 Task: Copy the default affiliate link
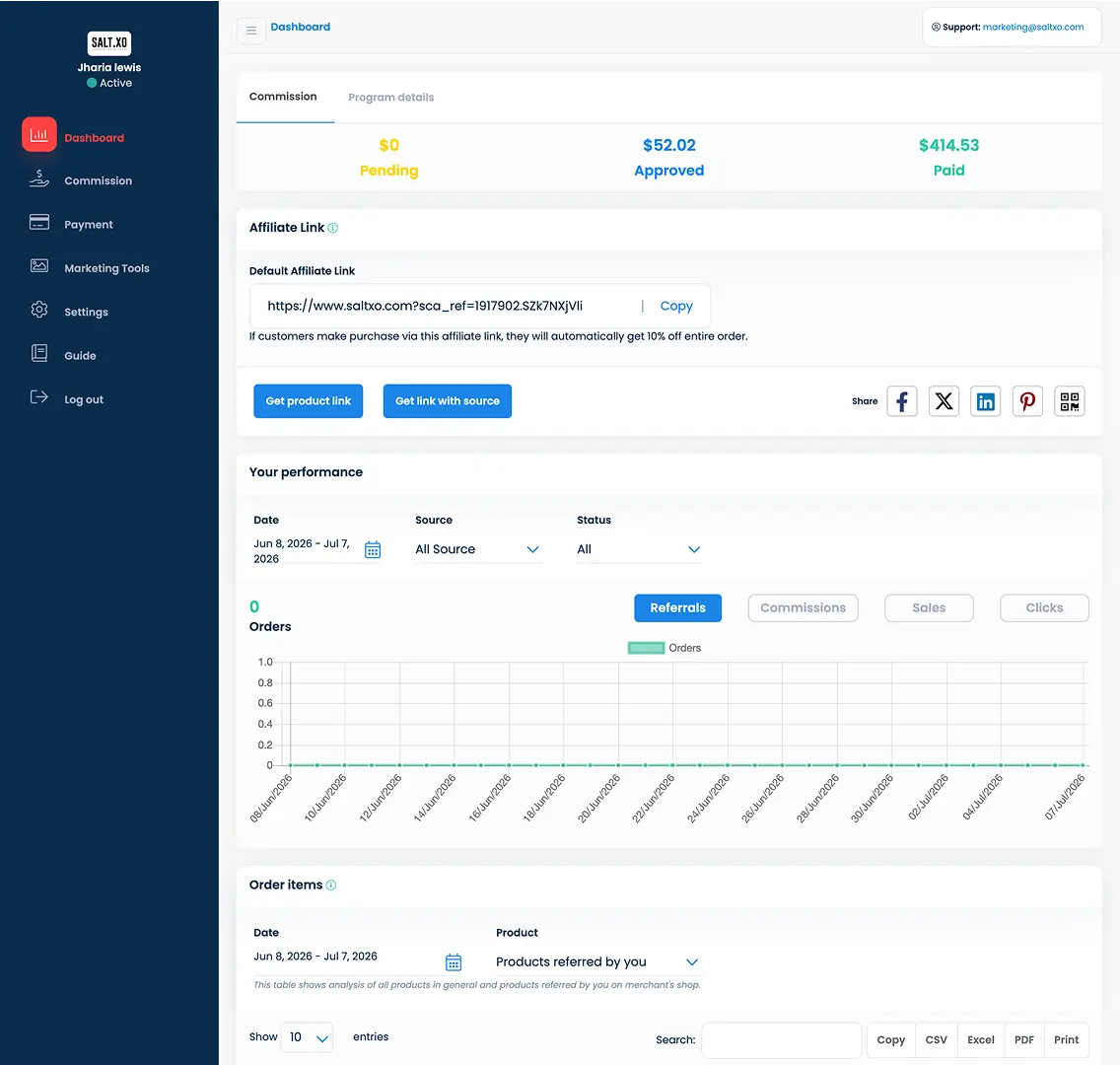[675, 306]
